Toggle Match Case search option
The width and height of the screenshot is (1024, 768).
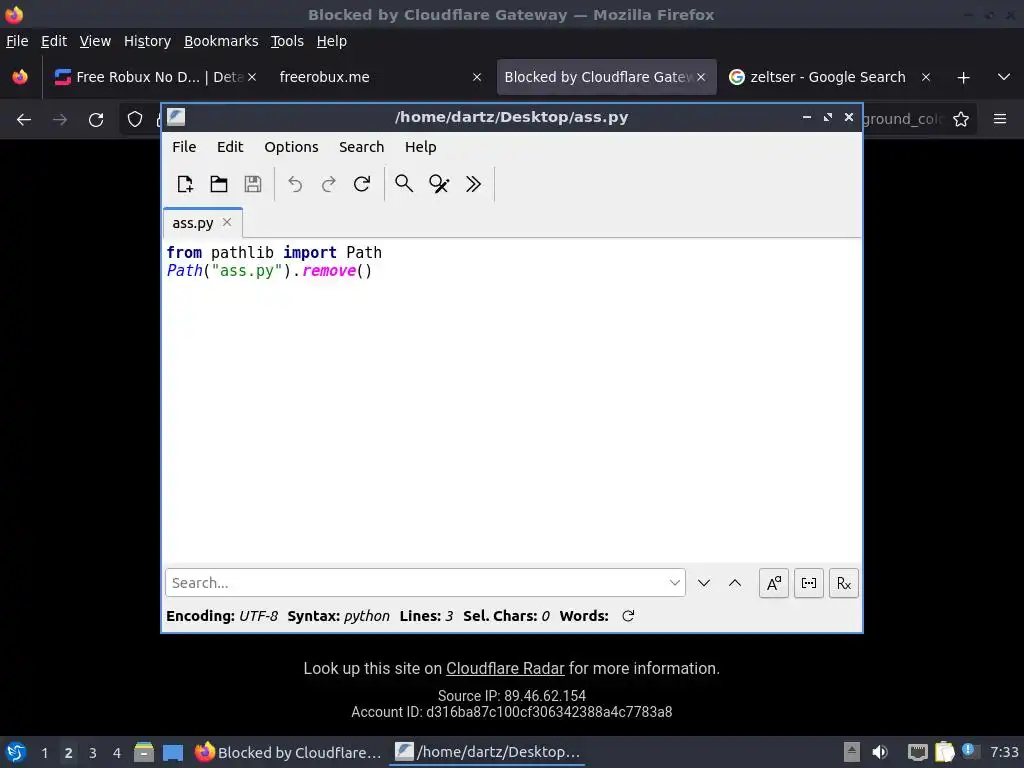774,583
